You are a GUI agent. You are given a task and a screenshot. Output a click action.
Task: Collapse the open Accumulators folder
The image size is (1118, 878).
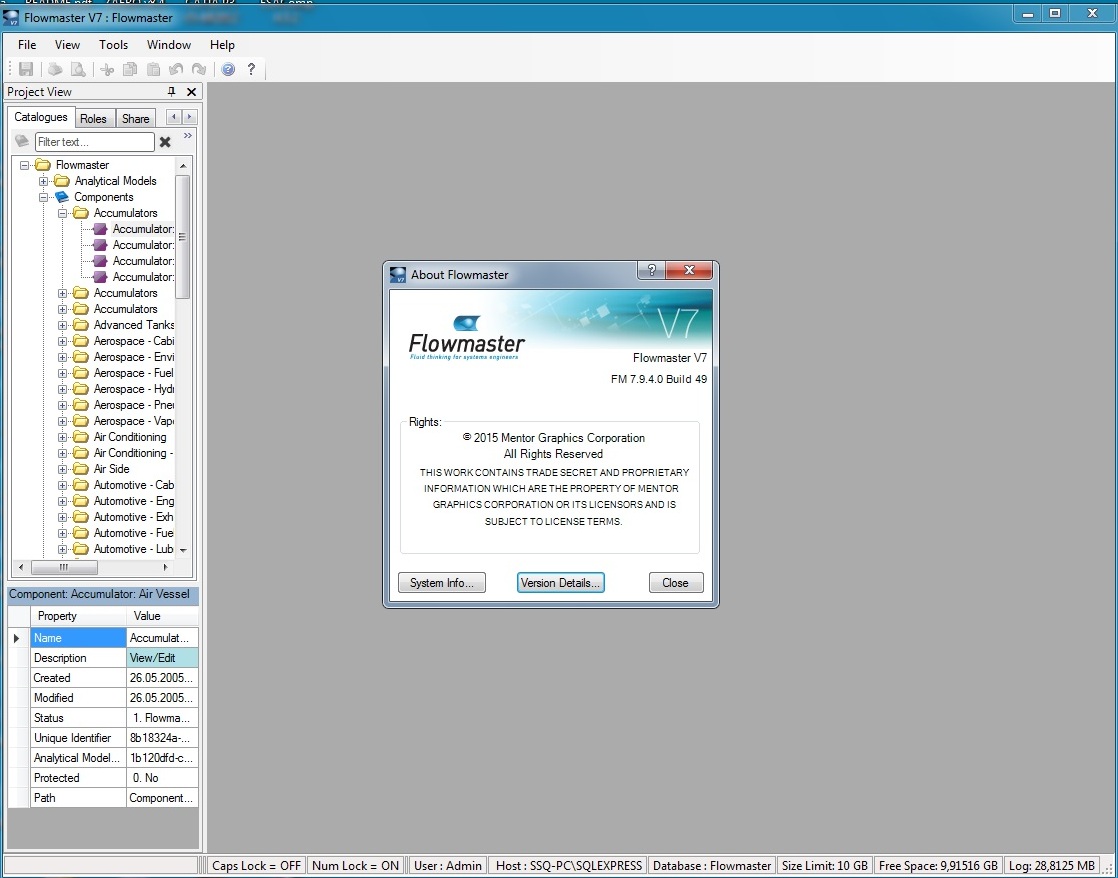(63, 213)
